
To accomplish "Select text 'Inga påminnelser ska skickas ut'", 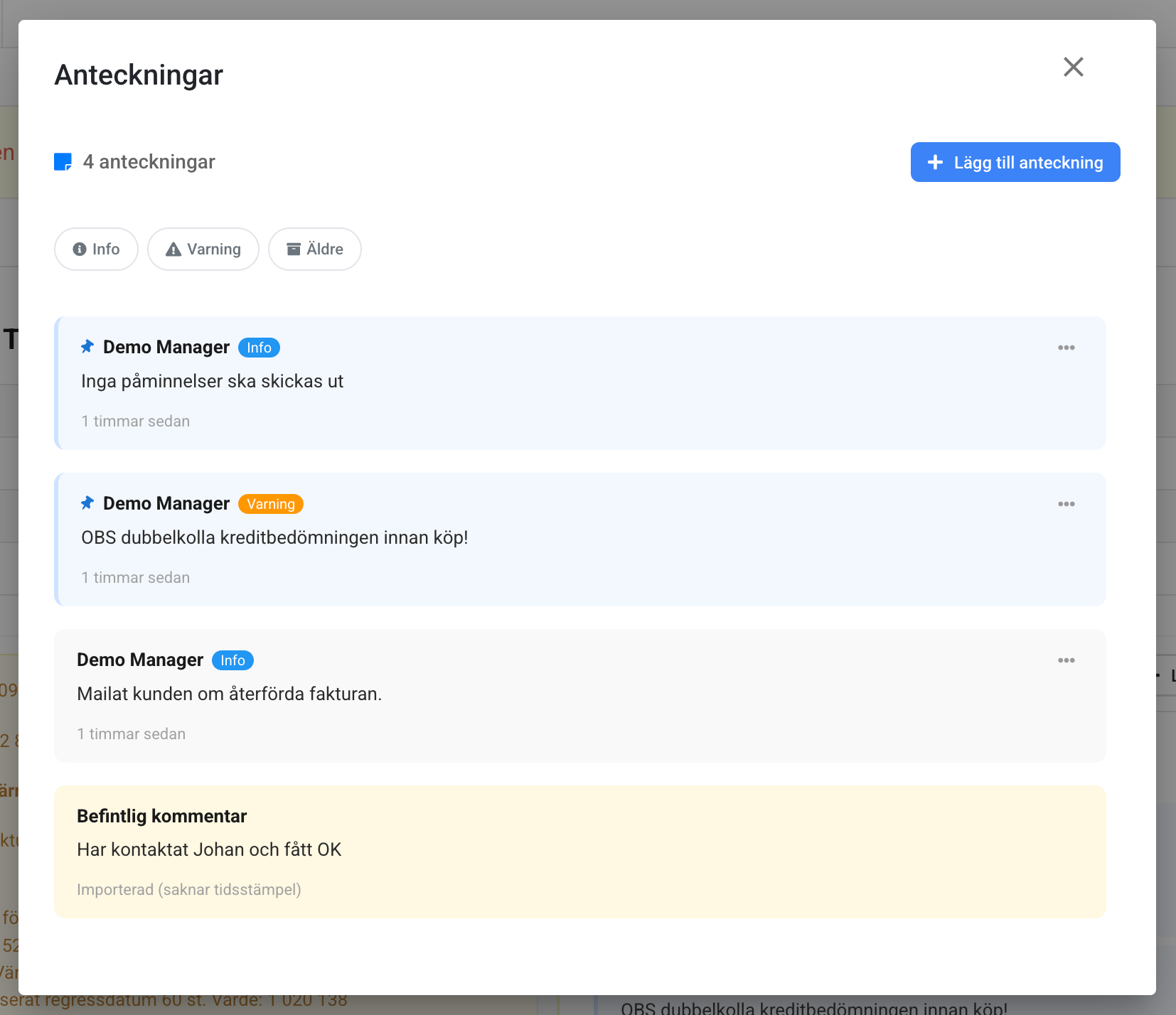I will (x=212, y=381).
